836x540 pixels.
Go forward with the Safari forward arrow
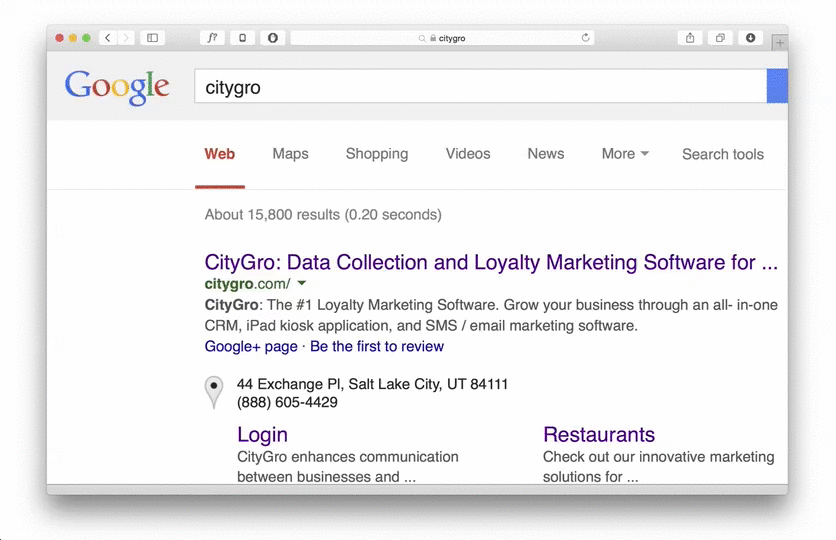tap(126, 38)
